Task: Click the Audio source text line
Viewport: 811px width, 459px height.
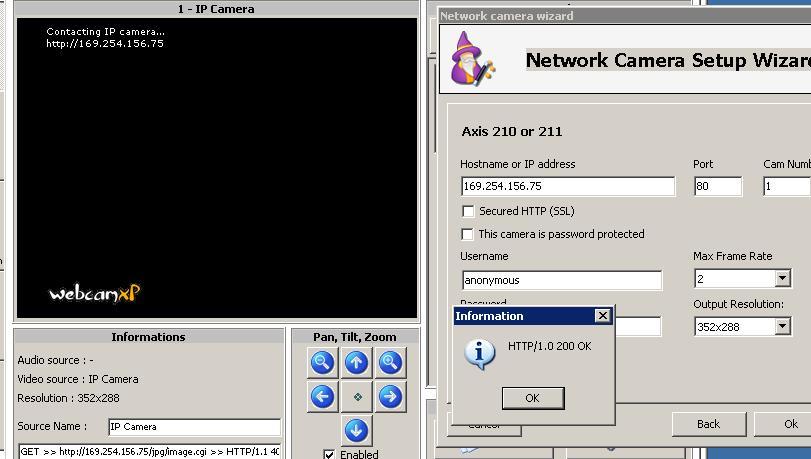Action: (x=55, y=360)
